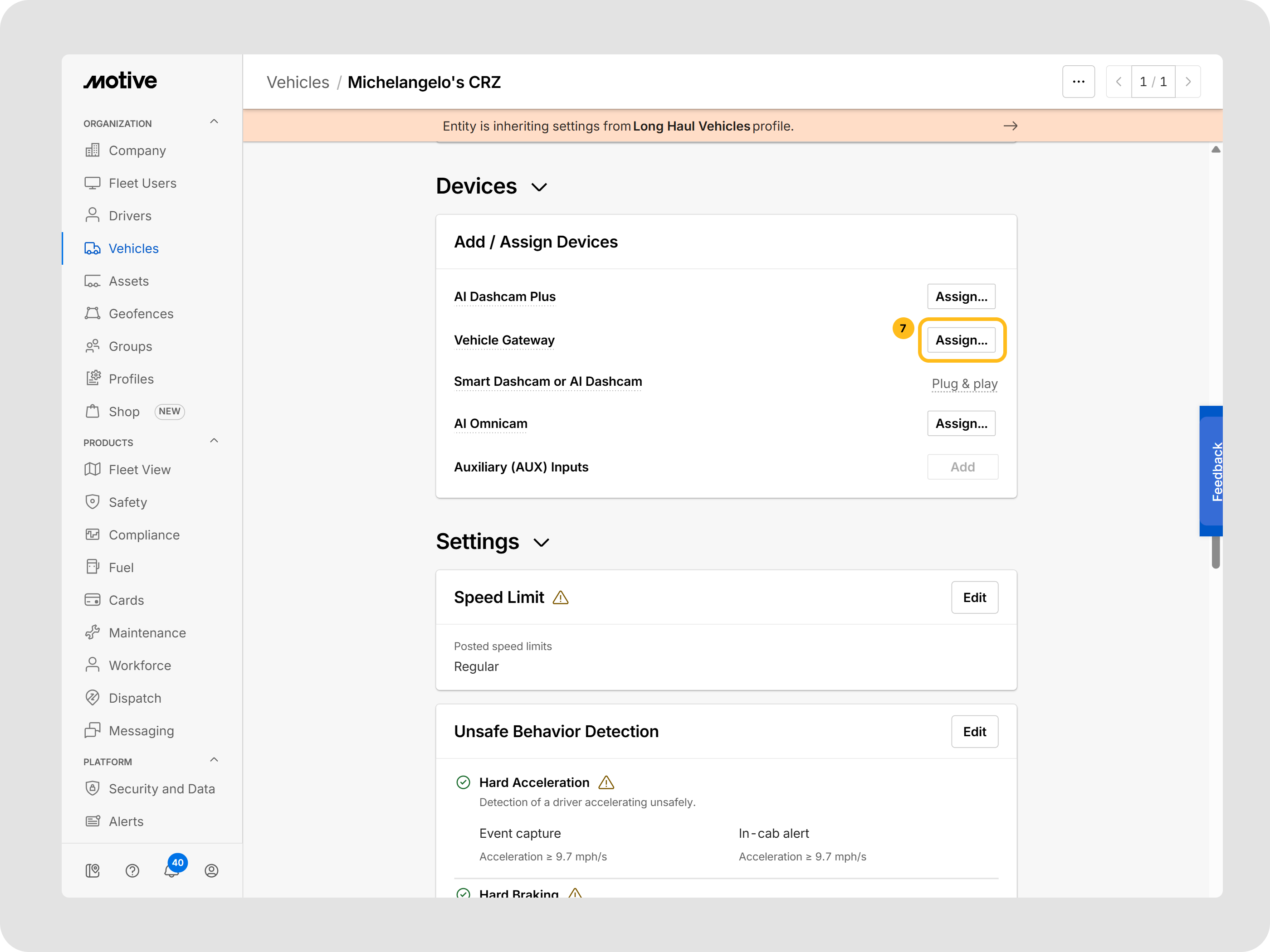Screen dimensions: 1270x952
Task: Open the notifications bell icon
Action: point(171,870)
